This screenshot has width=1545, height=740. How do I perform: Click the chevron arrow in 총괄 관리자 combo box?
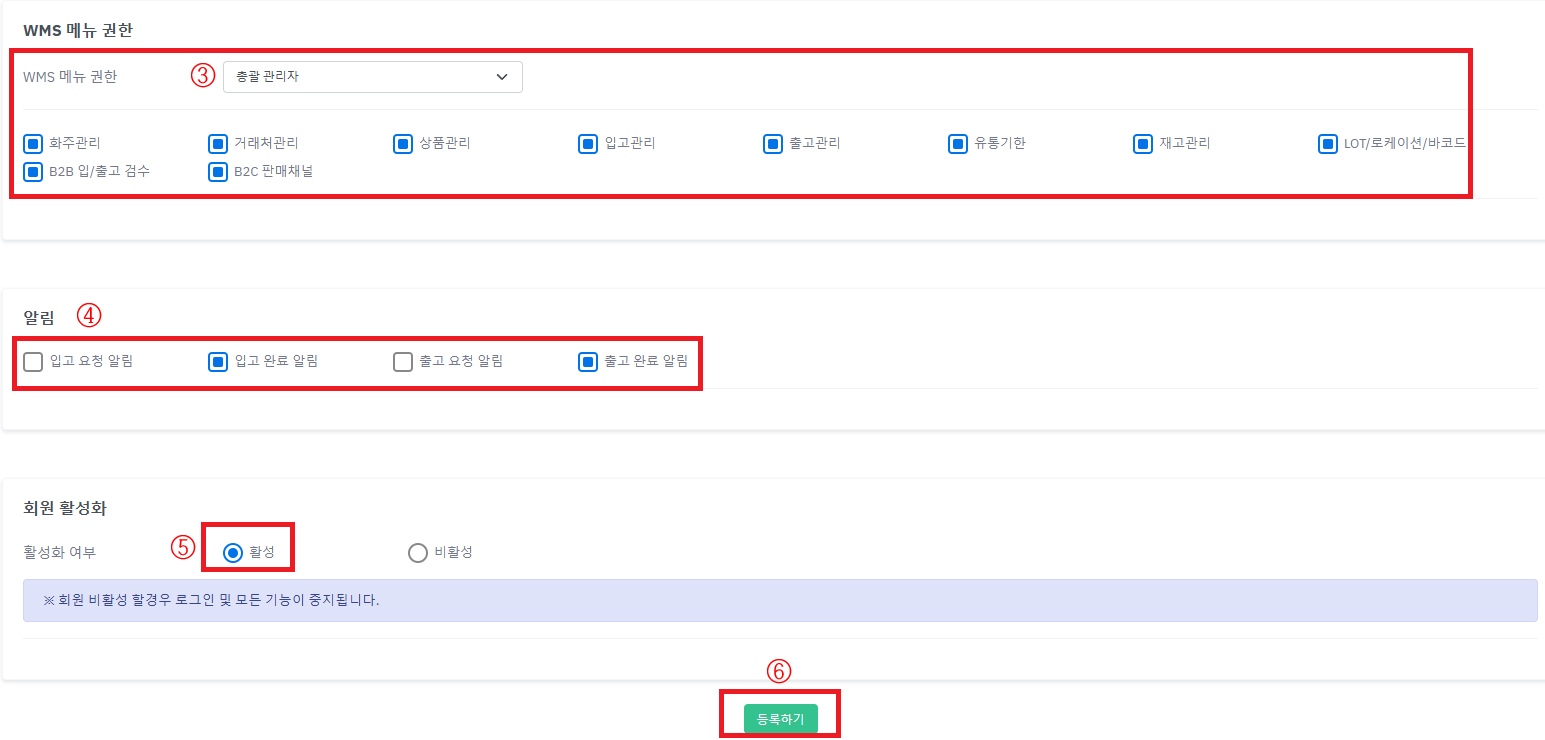(x=502, y=77)
